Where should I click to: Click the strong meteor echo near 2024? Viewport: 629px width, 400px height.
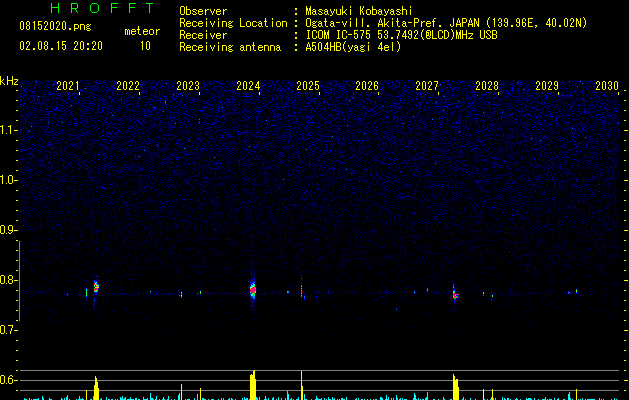(253, 290)
